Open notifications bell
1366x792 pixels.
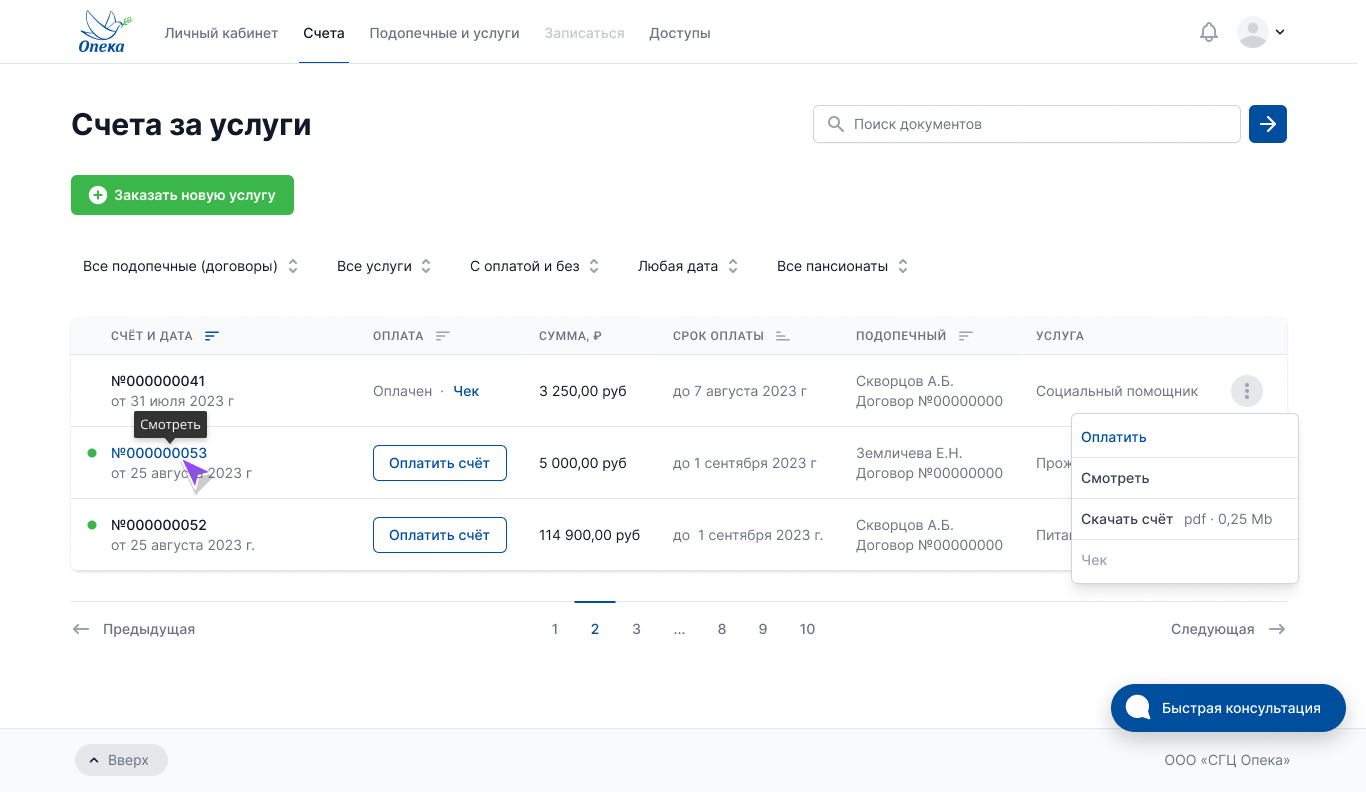[1209, 32]
